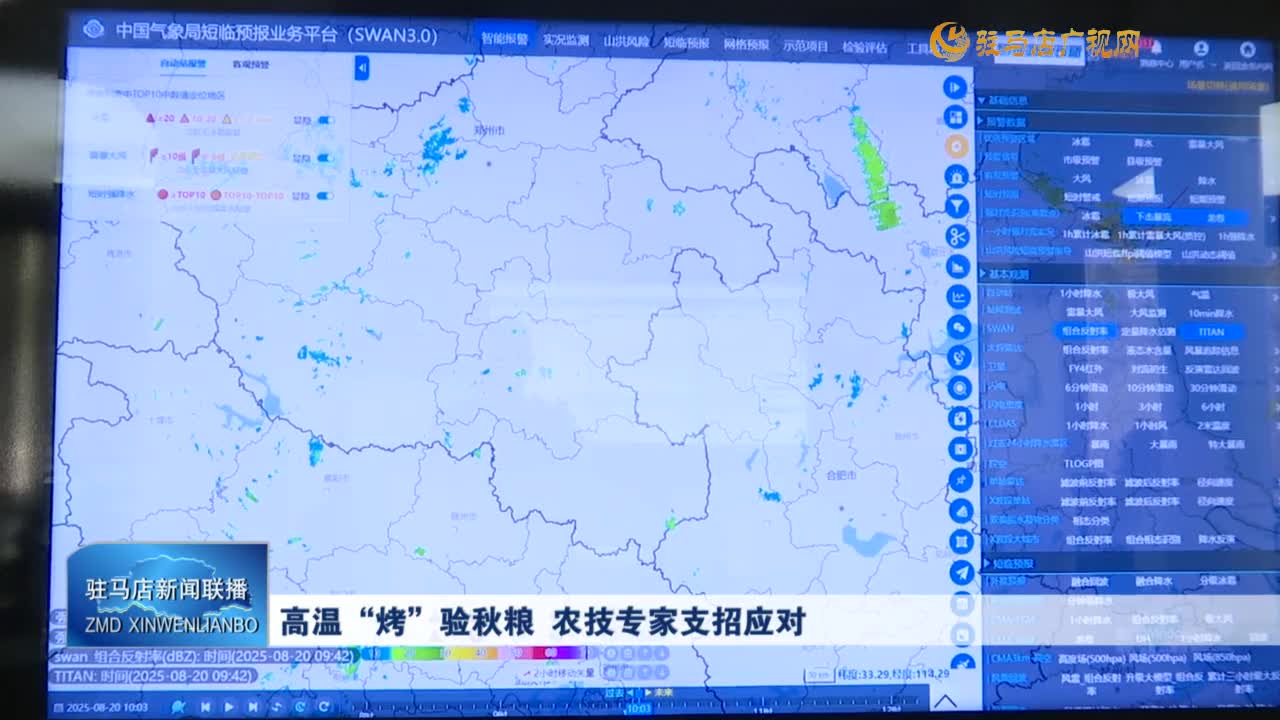Select the 高度场(500hpa) option
The width and height of the screenshot is (1280, 720).
(1091, 658)
